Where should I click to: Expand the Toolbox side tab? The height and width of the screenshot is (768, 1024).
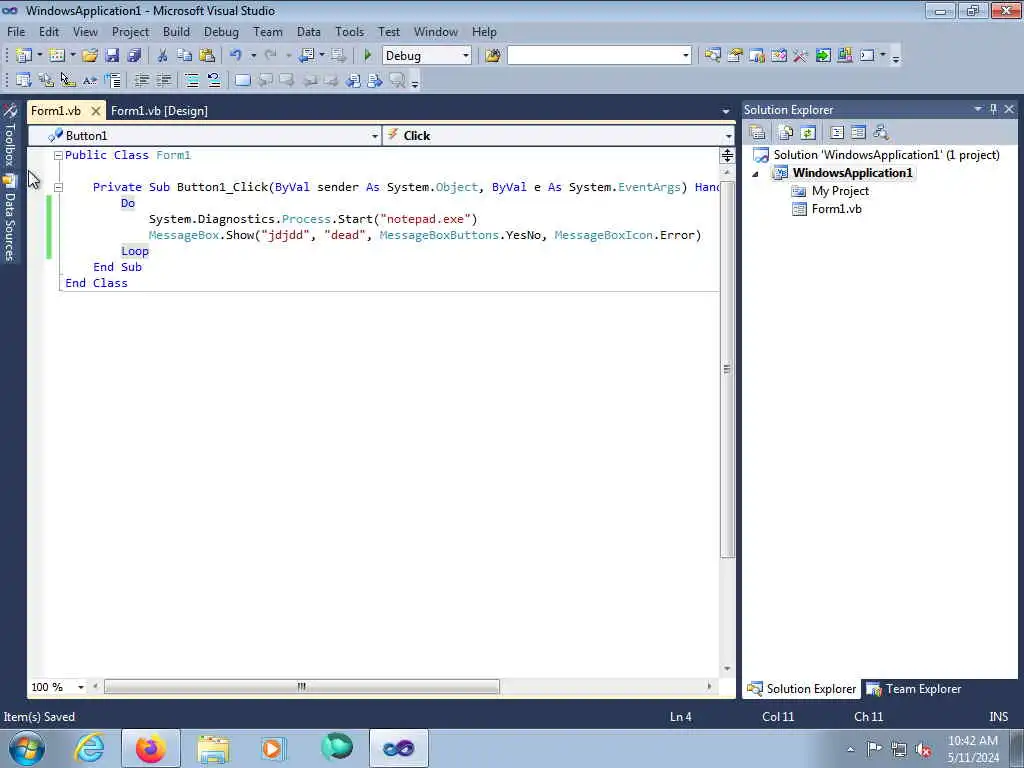(x=9, y=135)
